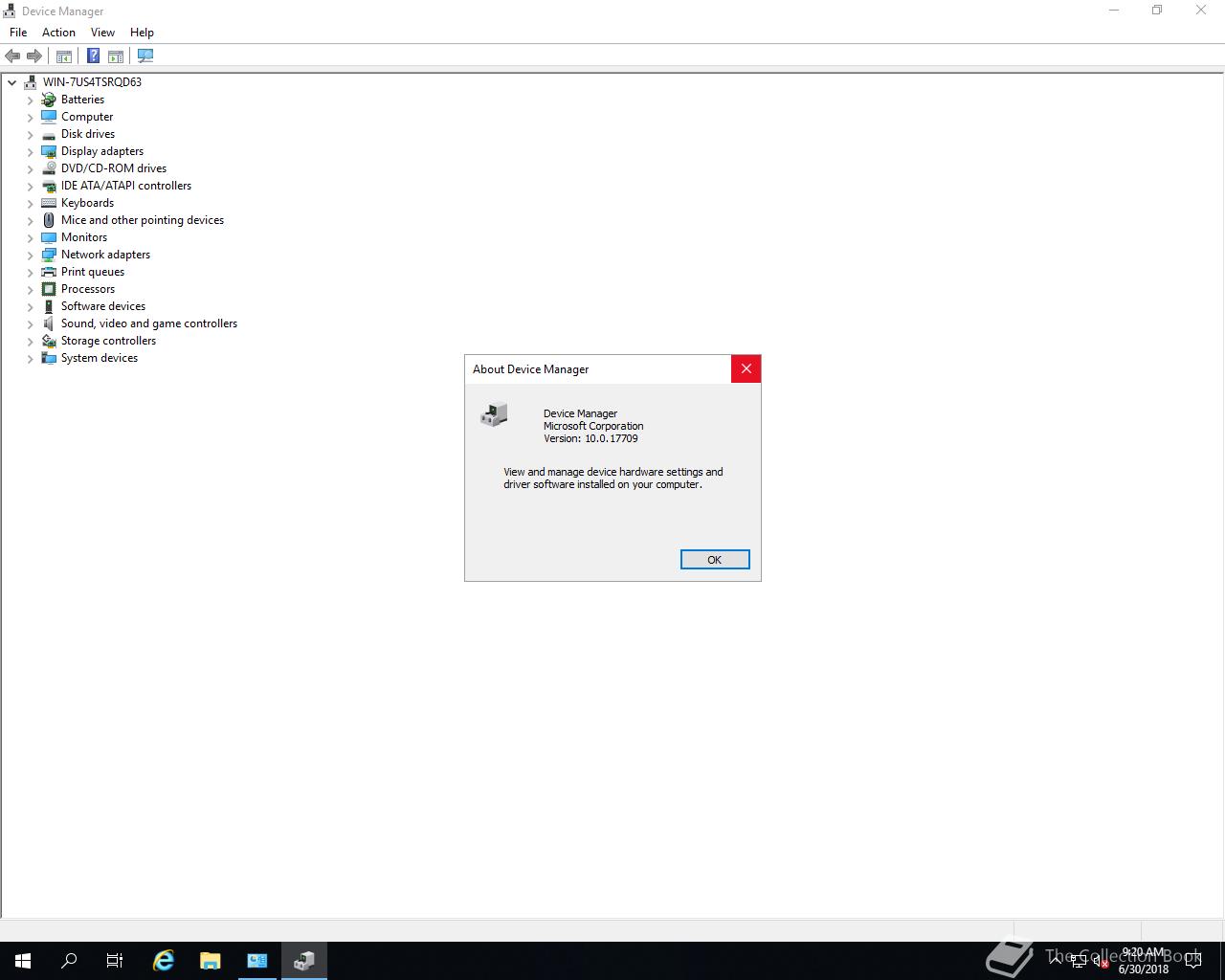The image size is (1225, 980).
Task: Open the View menu
Action: (x=102, y=33)
